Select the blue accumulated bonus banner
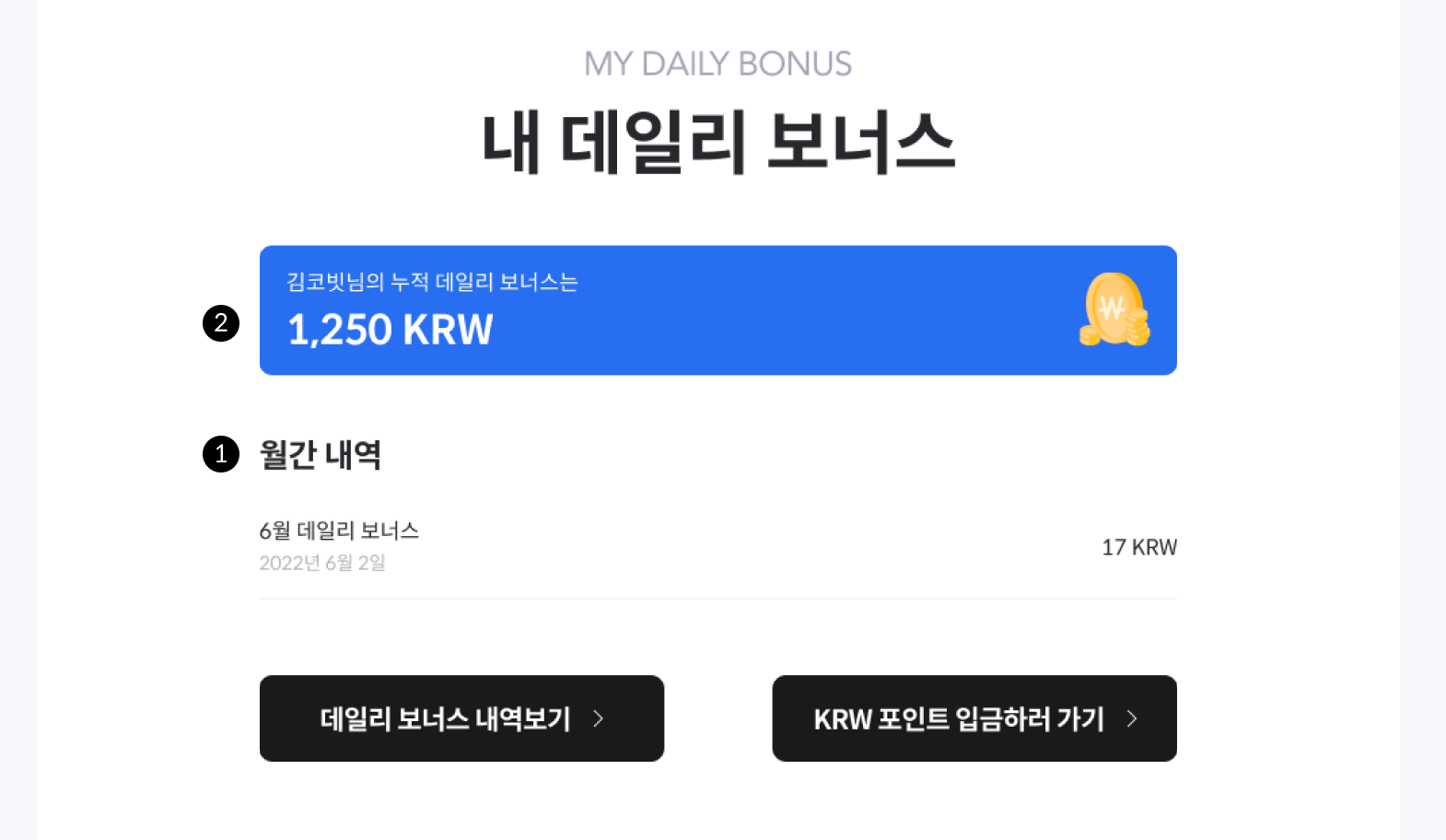 (x=718, y=310)
